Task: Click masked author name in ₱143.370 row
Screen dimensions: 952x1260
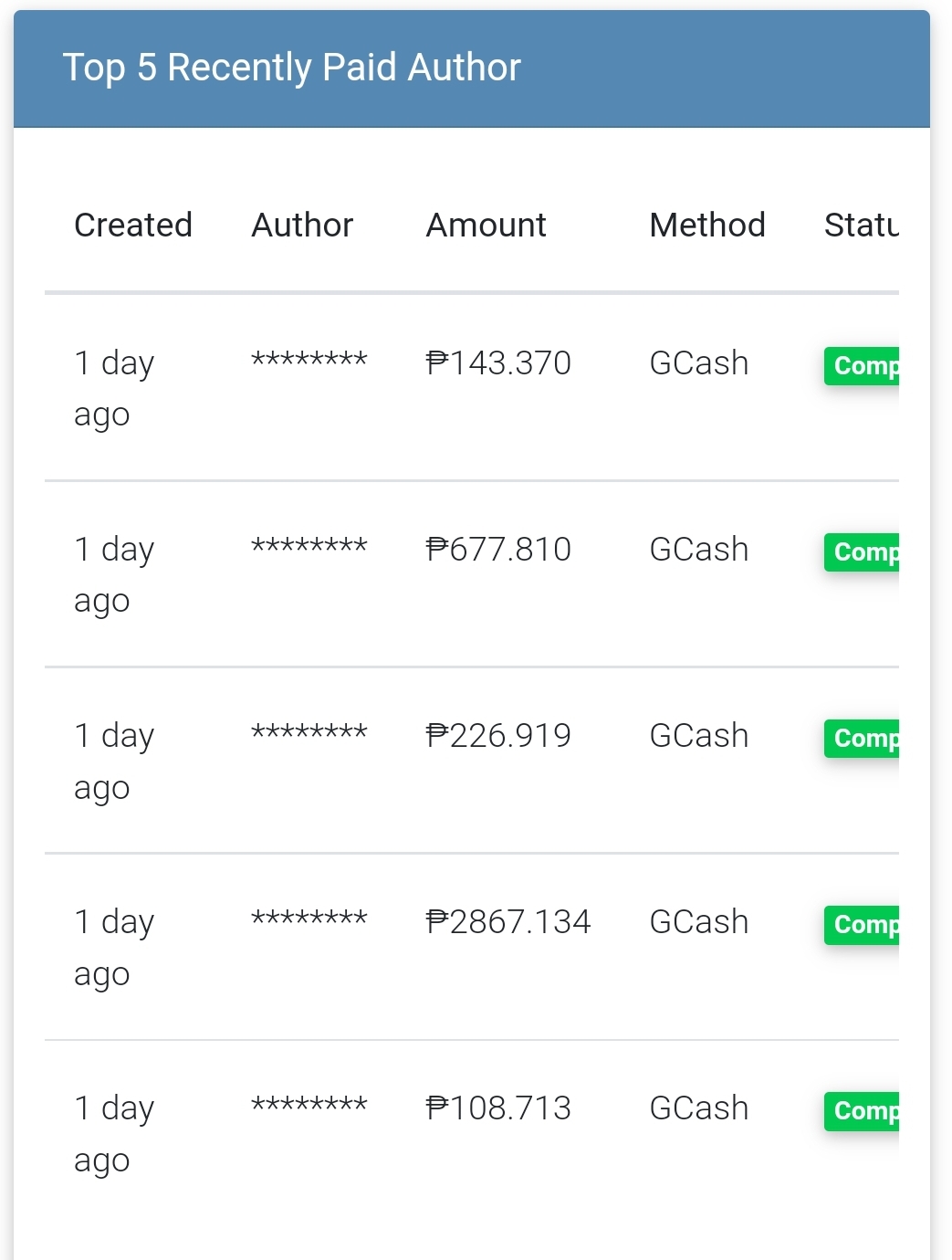Action: 309,358
